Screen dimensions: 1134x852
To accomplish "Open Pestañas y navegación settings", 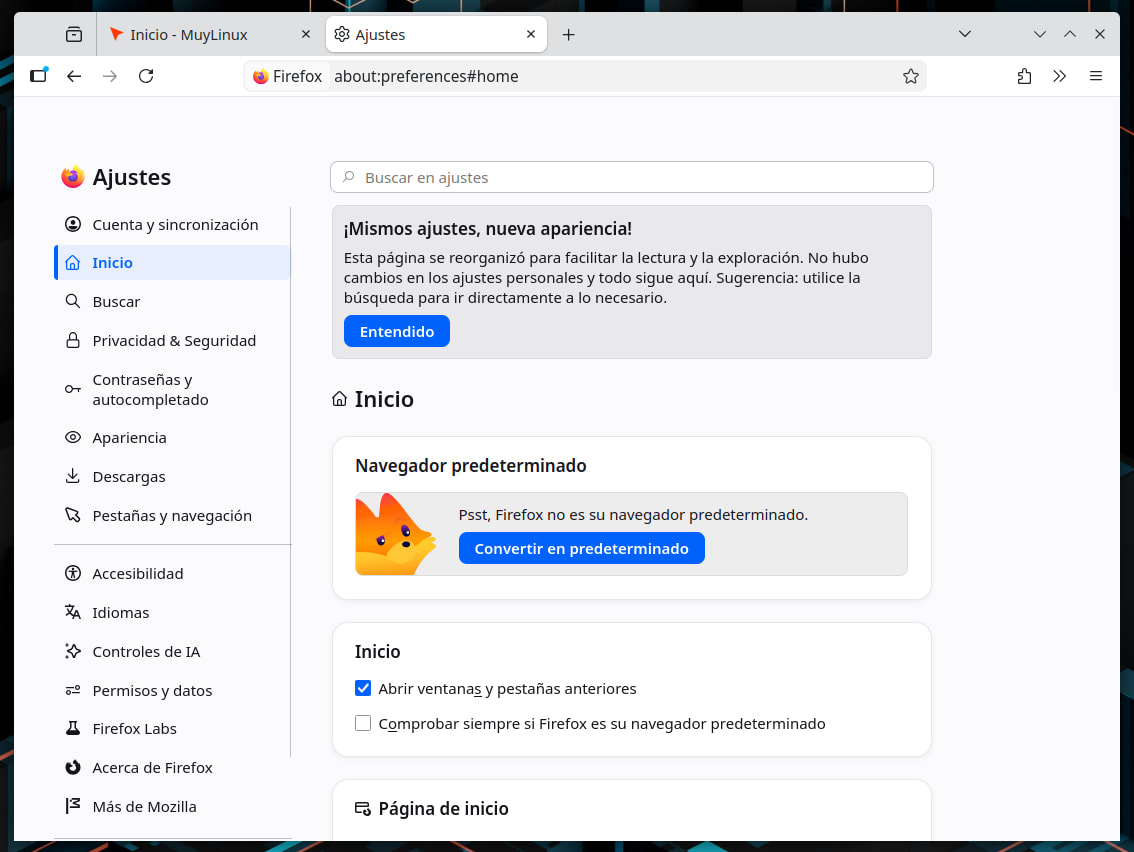I will point(172,516).
